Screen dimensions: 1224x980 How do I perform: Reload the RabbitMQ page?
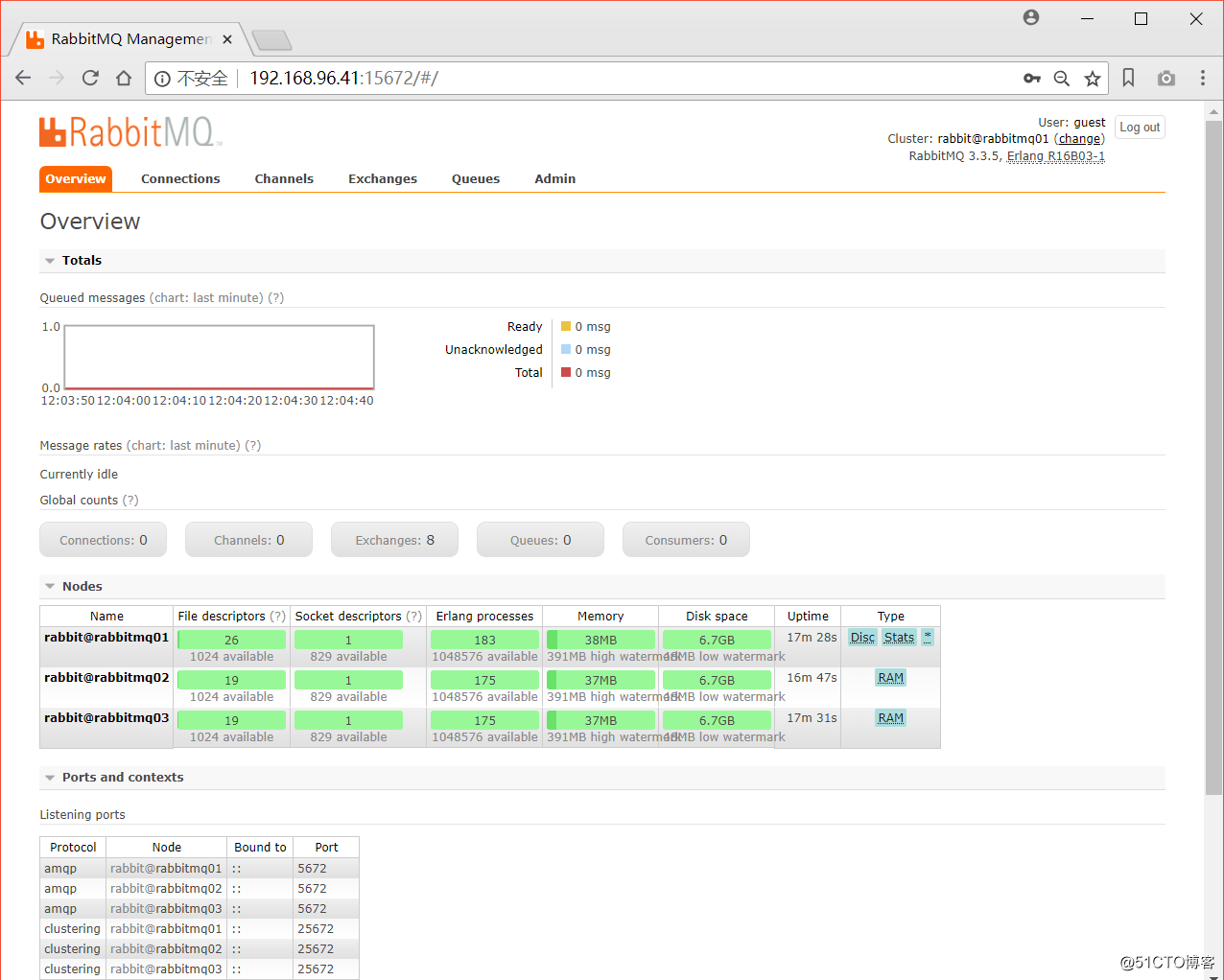coord(90,78)
